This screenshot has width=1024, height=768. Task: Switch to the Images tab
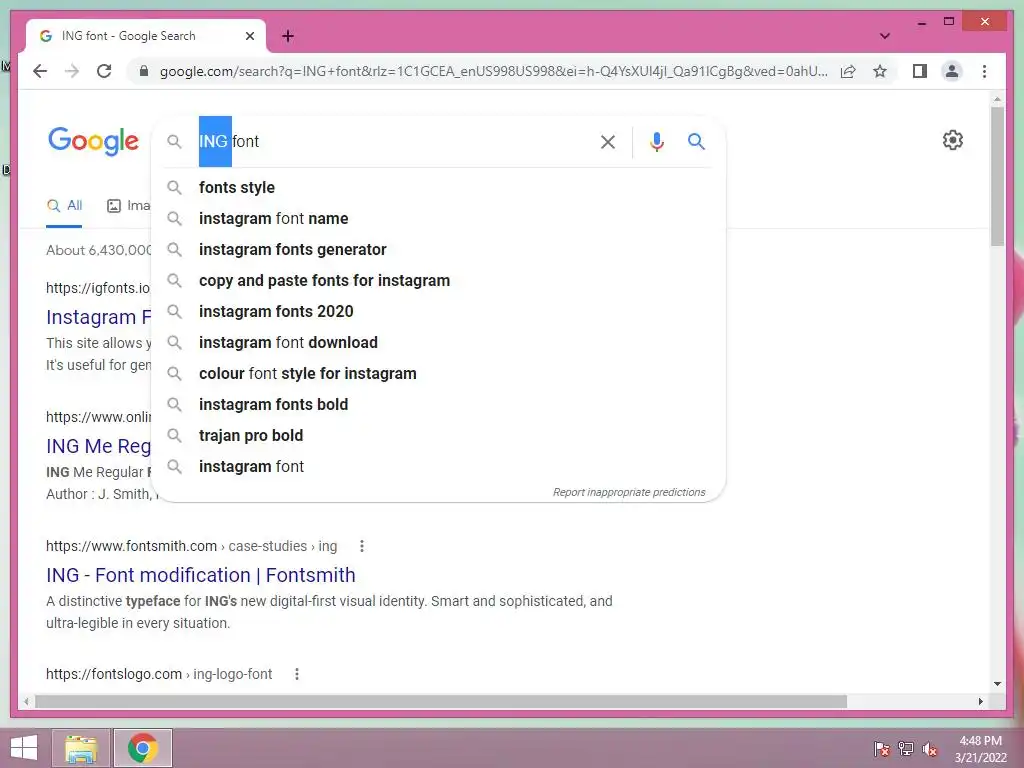coord(128,206)
